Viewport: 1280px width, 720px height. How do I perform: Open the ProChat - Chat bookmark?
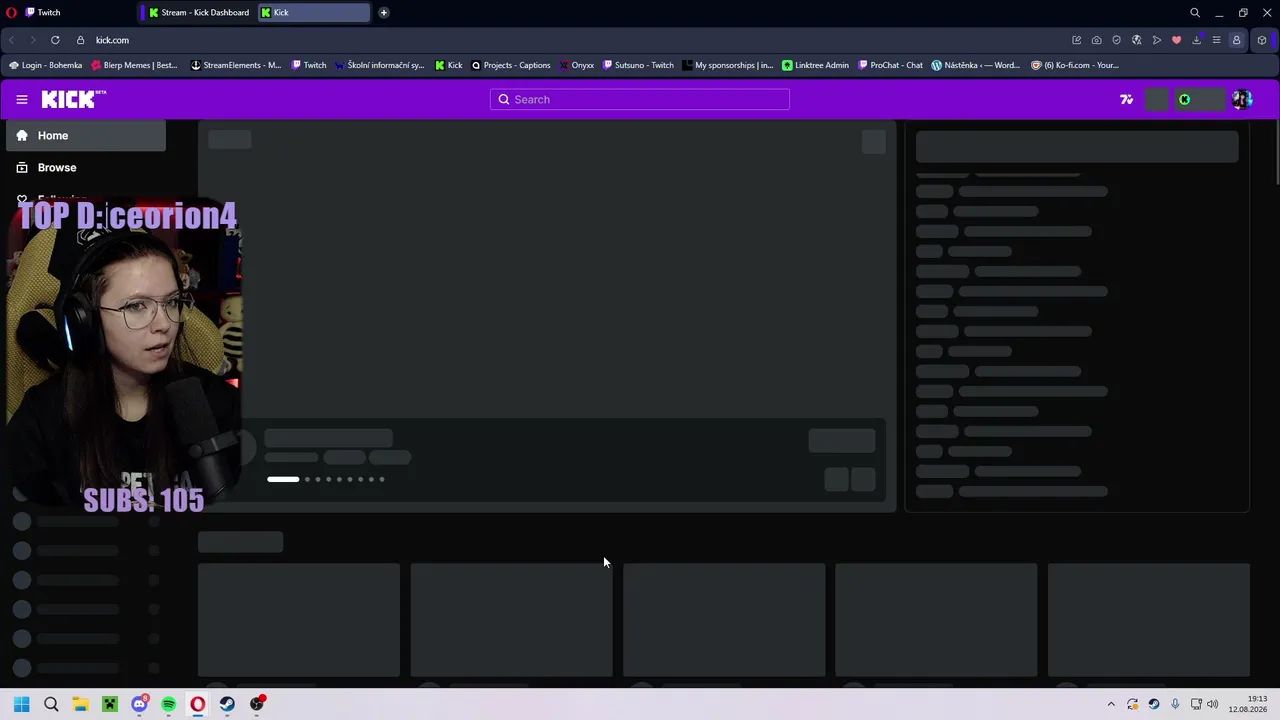coord(890,65)
